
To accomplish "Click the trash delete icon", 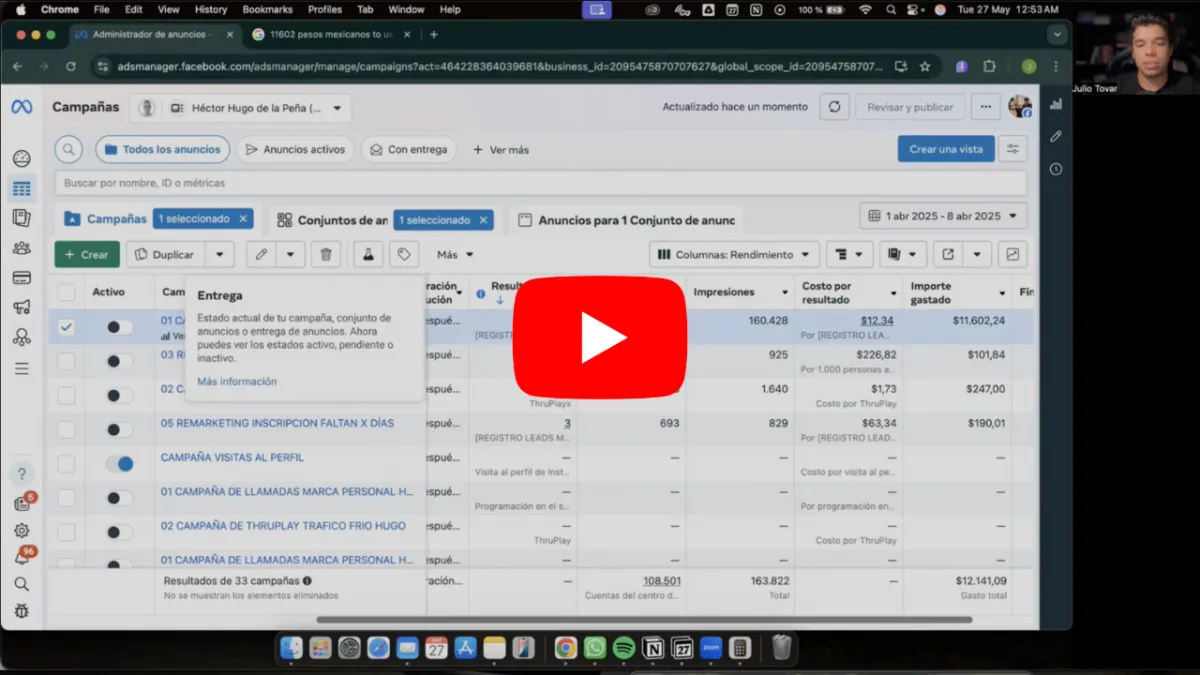I will [326, 255].
